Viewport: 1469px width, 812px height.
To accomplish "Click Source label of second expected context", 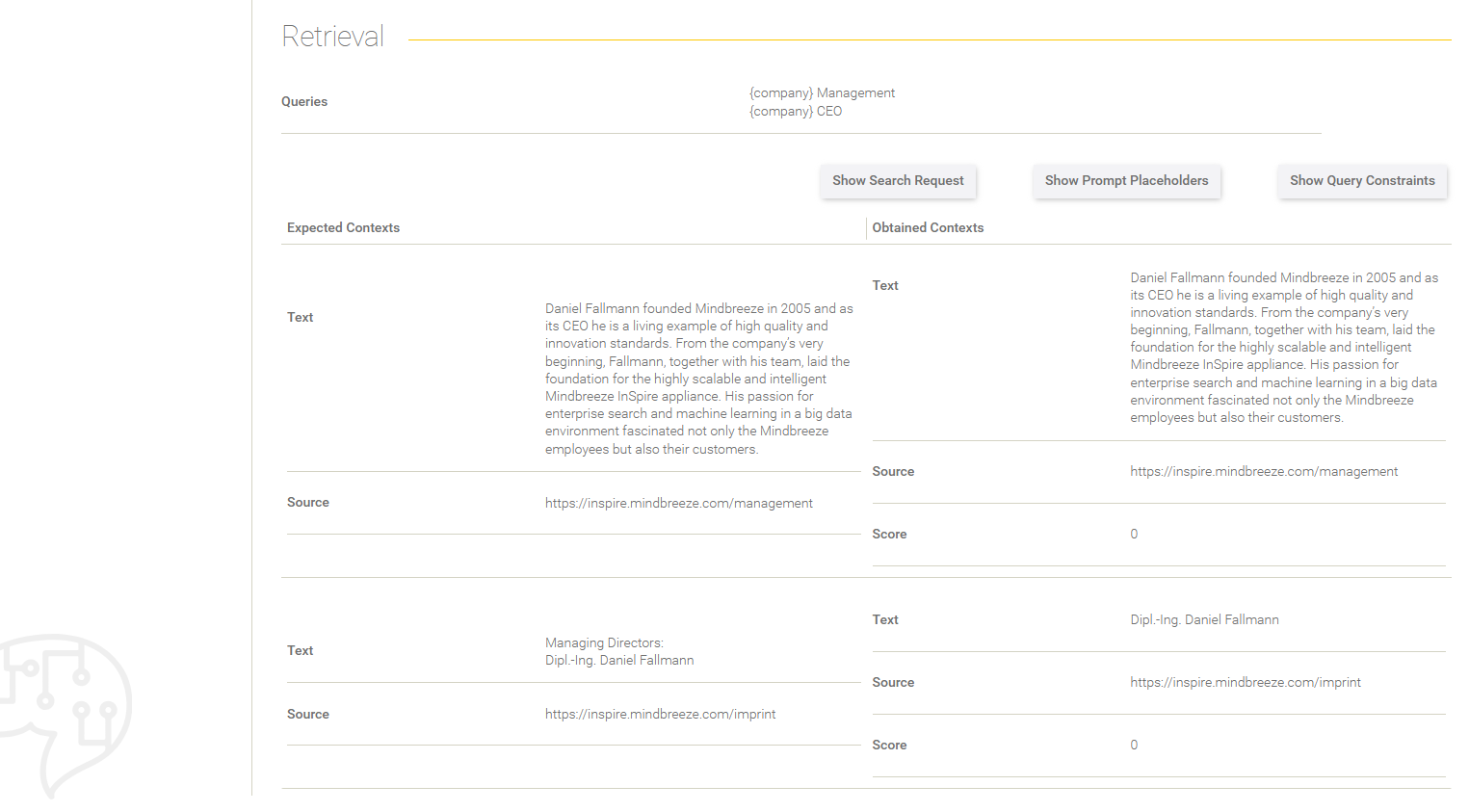I will coord(308,715).
